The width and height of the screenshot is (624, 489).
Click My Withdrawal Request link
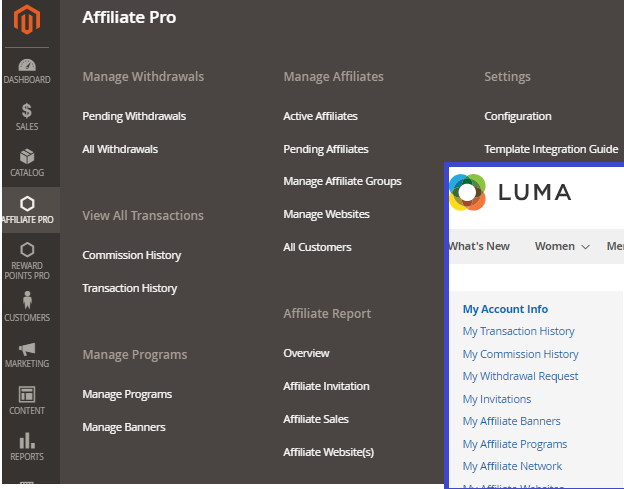pyautogui.click(x=521, y=376)
